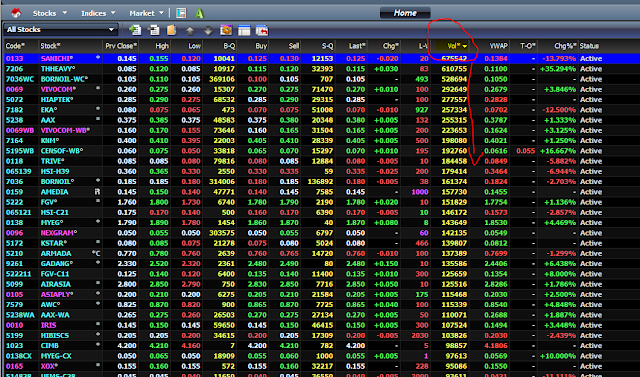The width and height of the screenshot is (640, 377).
Task: Expand the Stocks menu arrow
Action: point(64,13)
